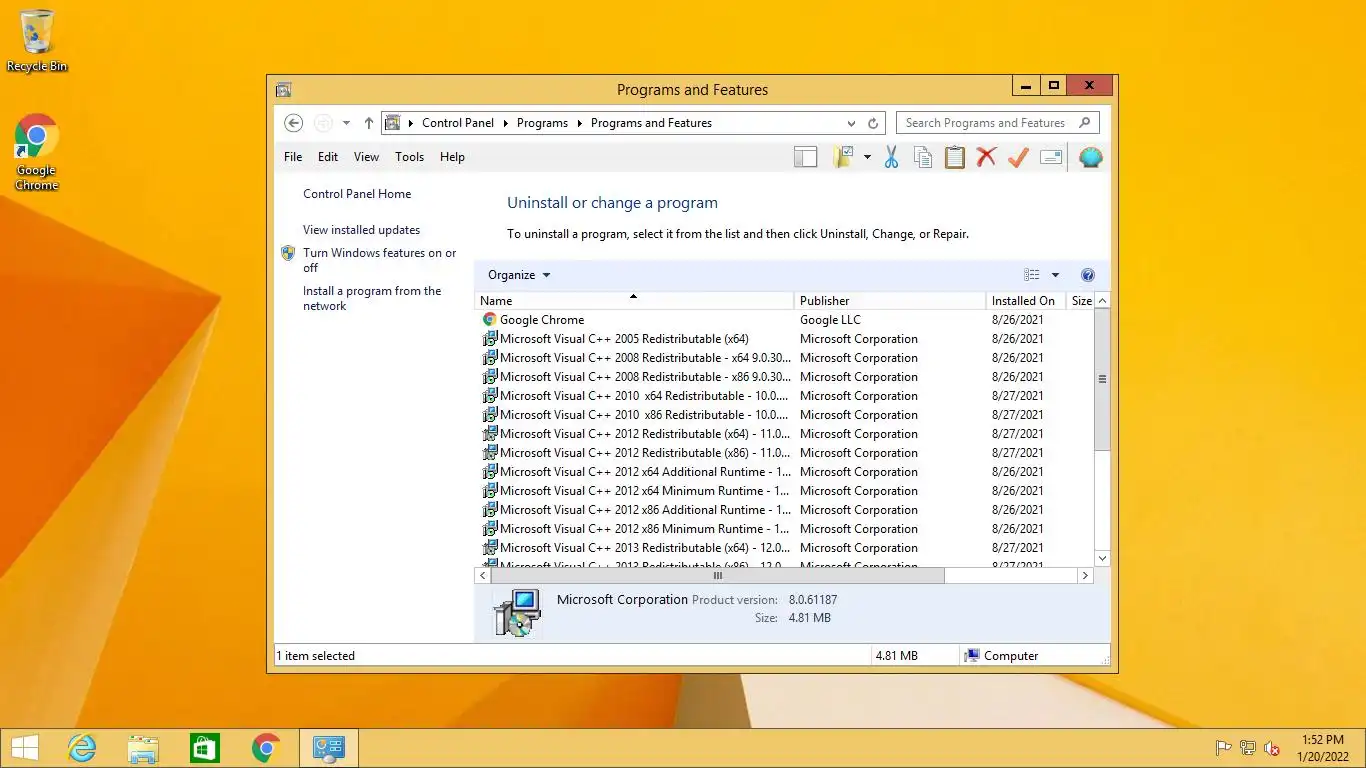Click the search magnifier icon
The height and width of the screenshot is (768, 1366).
click(1086, 122)
